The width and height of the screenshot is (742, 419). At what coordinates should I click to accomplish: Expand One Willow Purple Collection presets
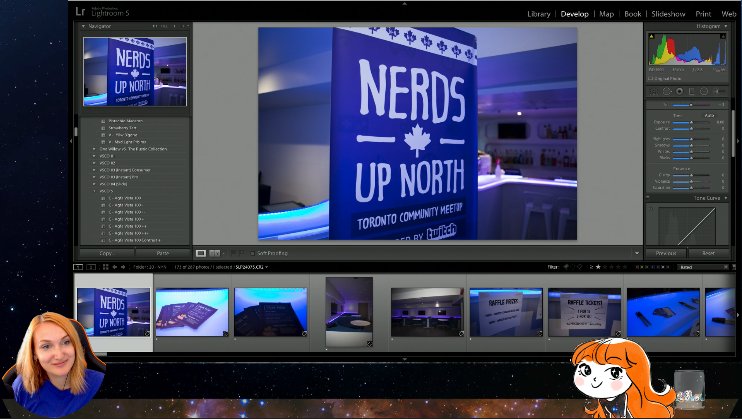(x=94, y=149)
